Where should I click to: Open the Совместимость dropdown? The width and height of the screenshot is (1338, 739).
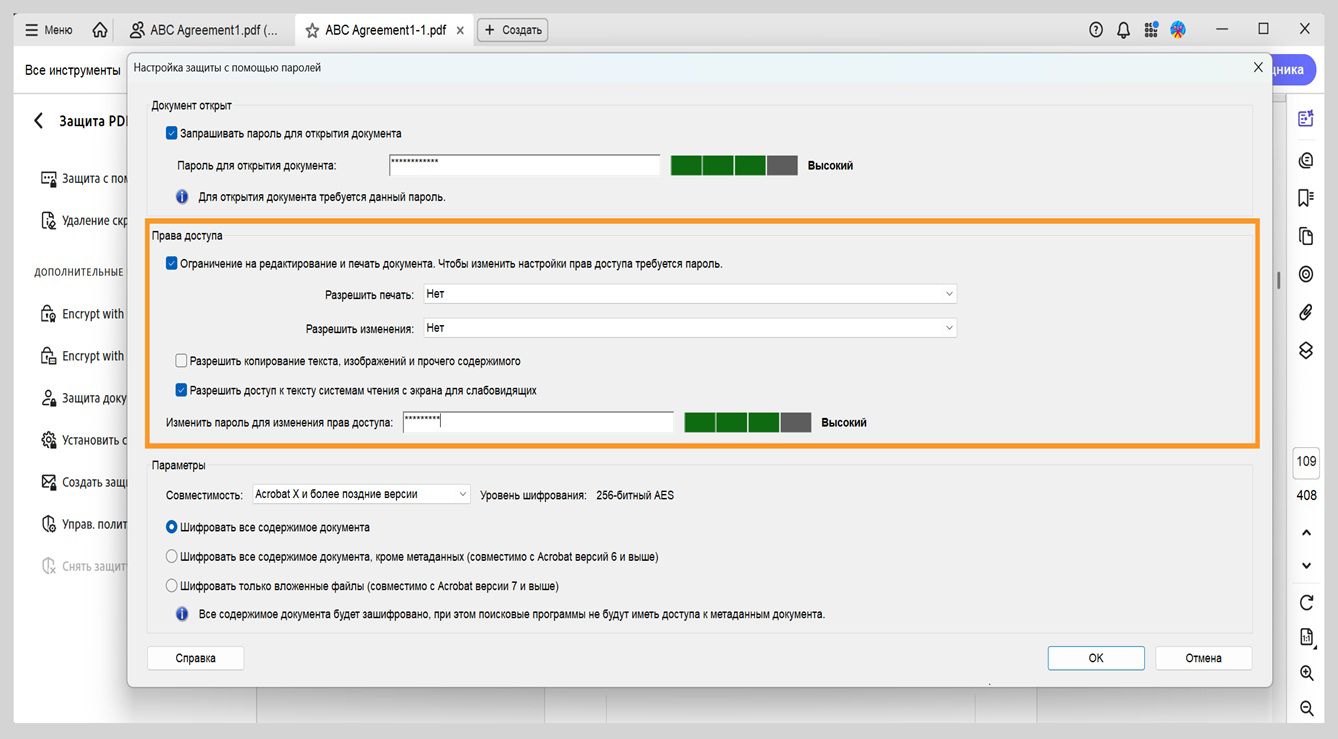pos(361,494)
